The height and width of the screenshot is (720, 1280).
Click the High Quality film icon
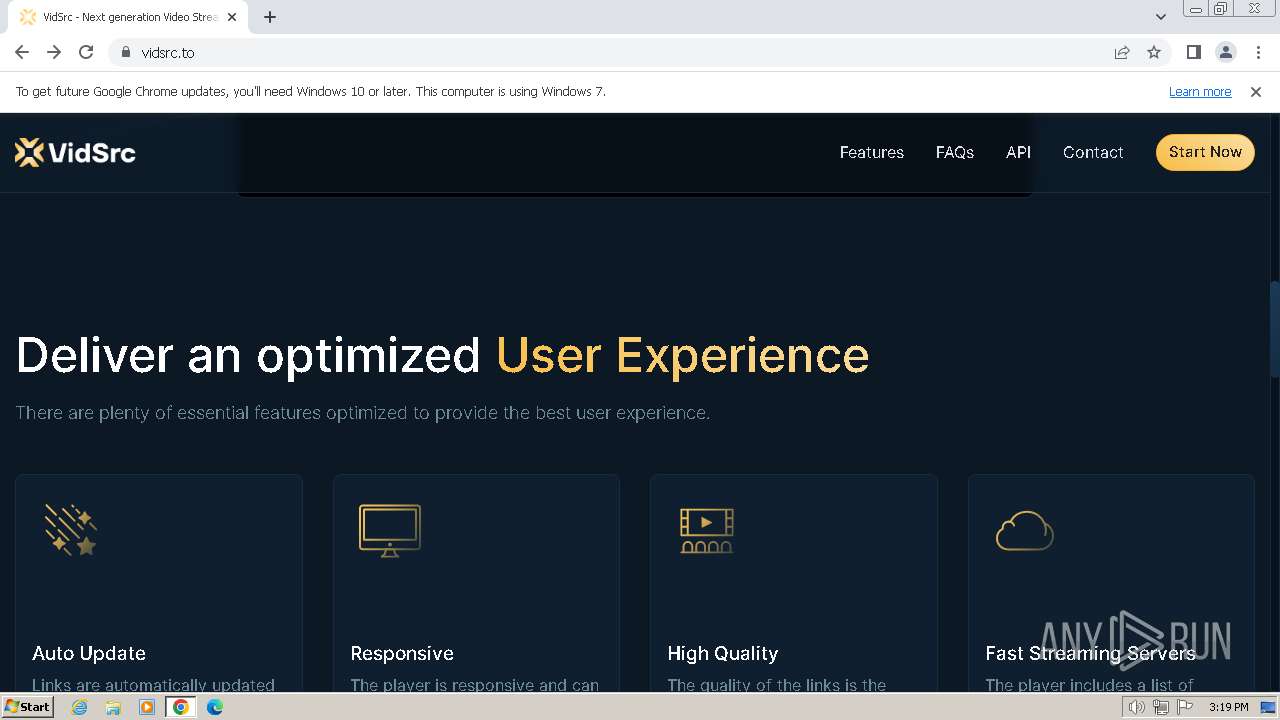tap(707, 530)
